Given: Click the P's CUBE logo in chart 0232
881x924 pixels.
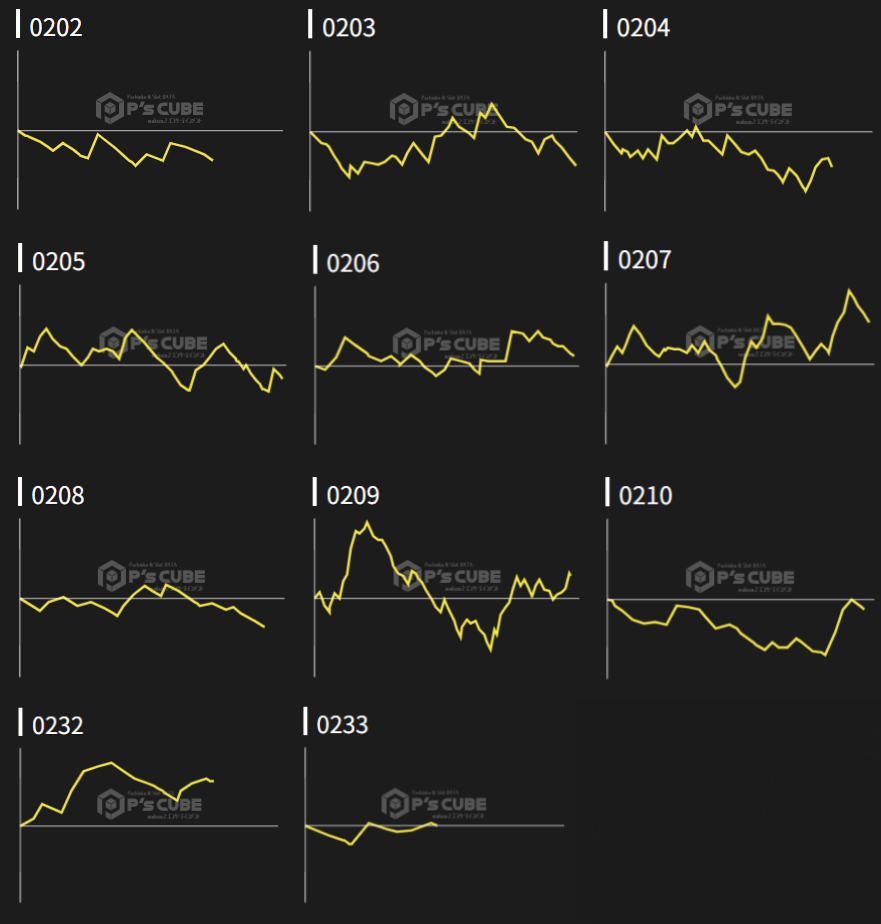Looking at the screenshot, I should (x=150, y=804).
